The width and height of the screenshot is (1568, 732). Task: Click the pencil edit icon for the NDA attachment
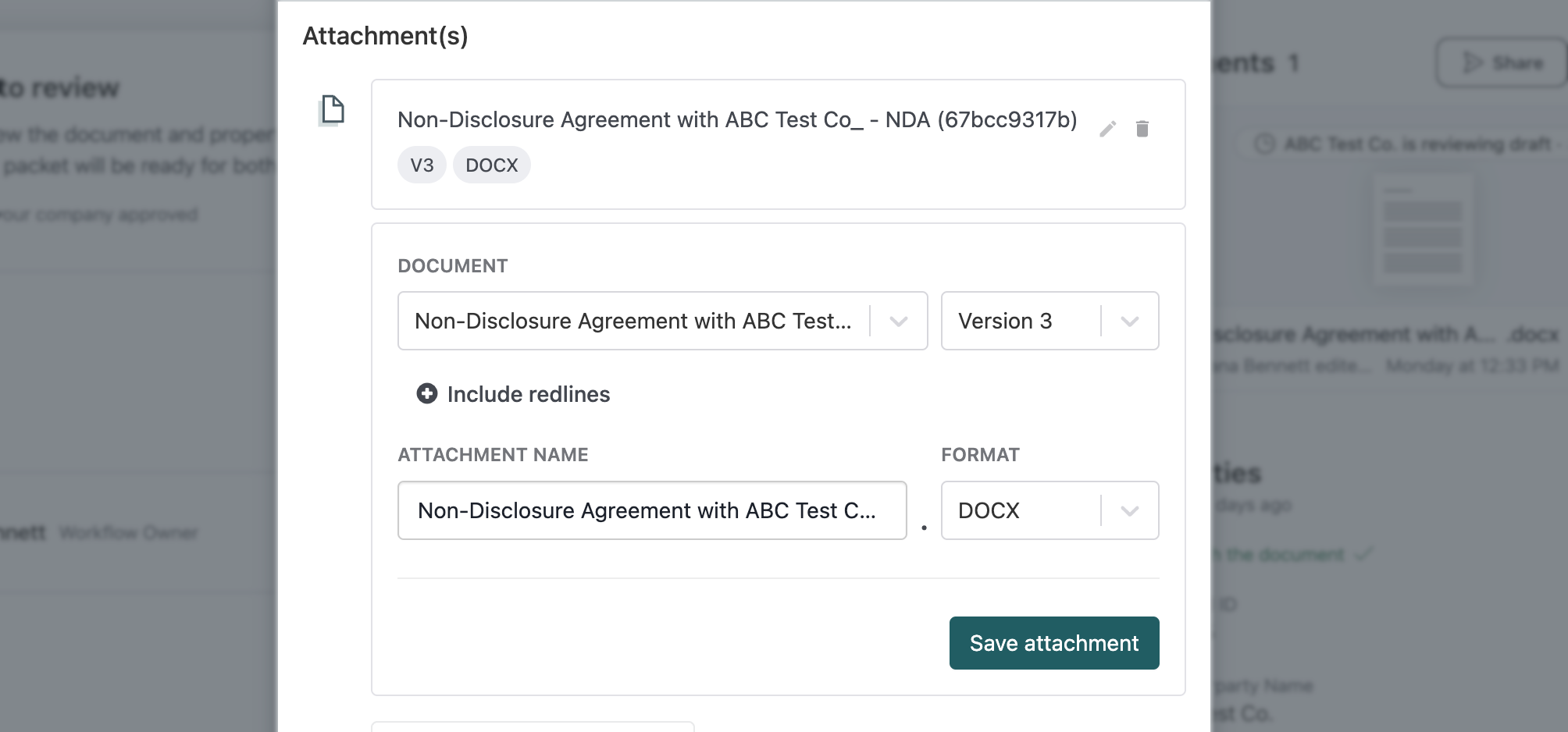coord(1107,129)
